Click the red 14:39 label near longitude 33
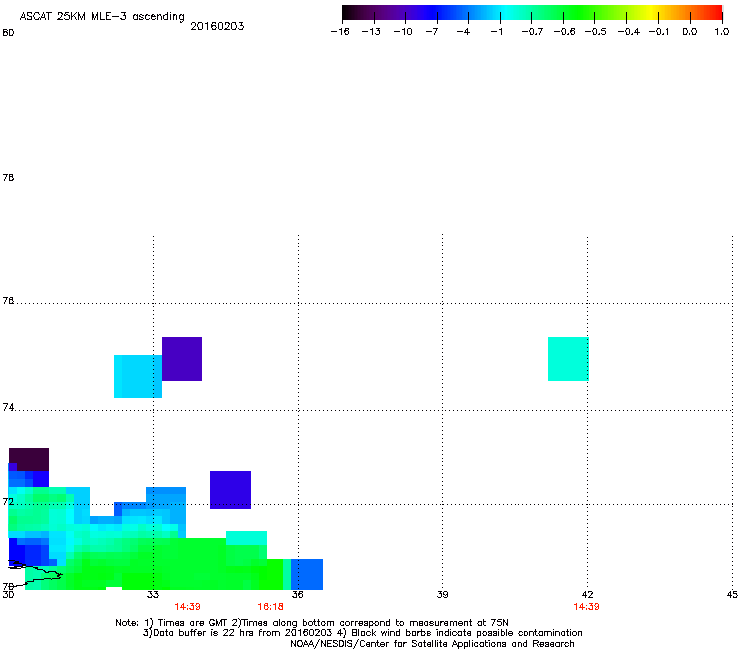The width and height of the screenshot is (740, 650). pos(187,607)
